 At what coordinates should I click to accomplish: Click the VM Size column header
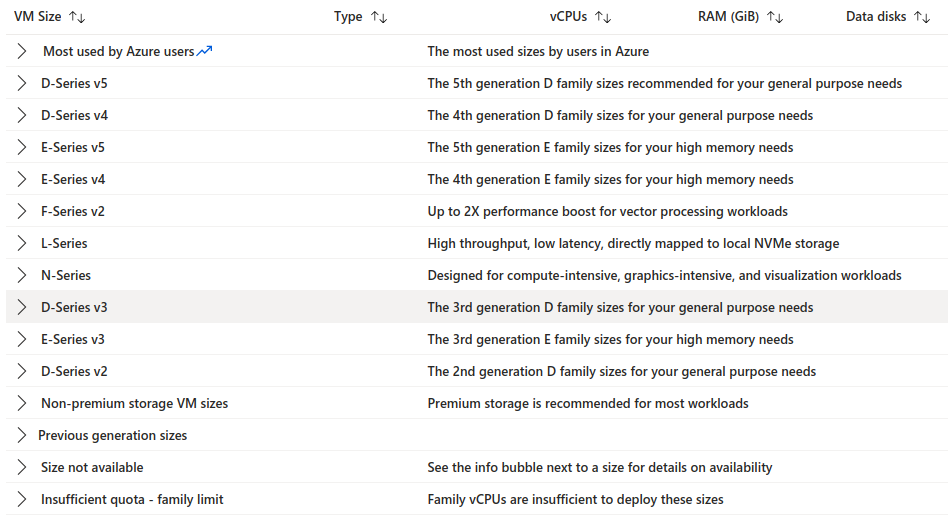point(37,16)
